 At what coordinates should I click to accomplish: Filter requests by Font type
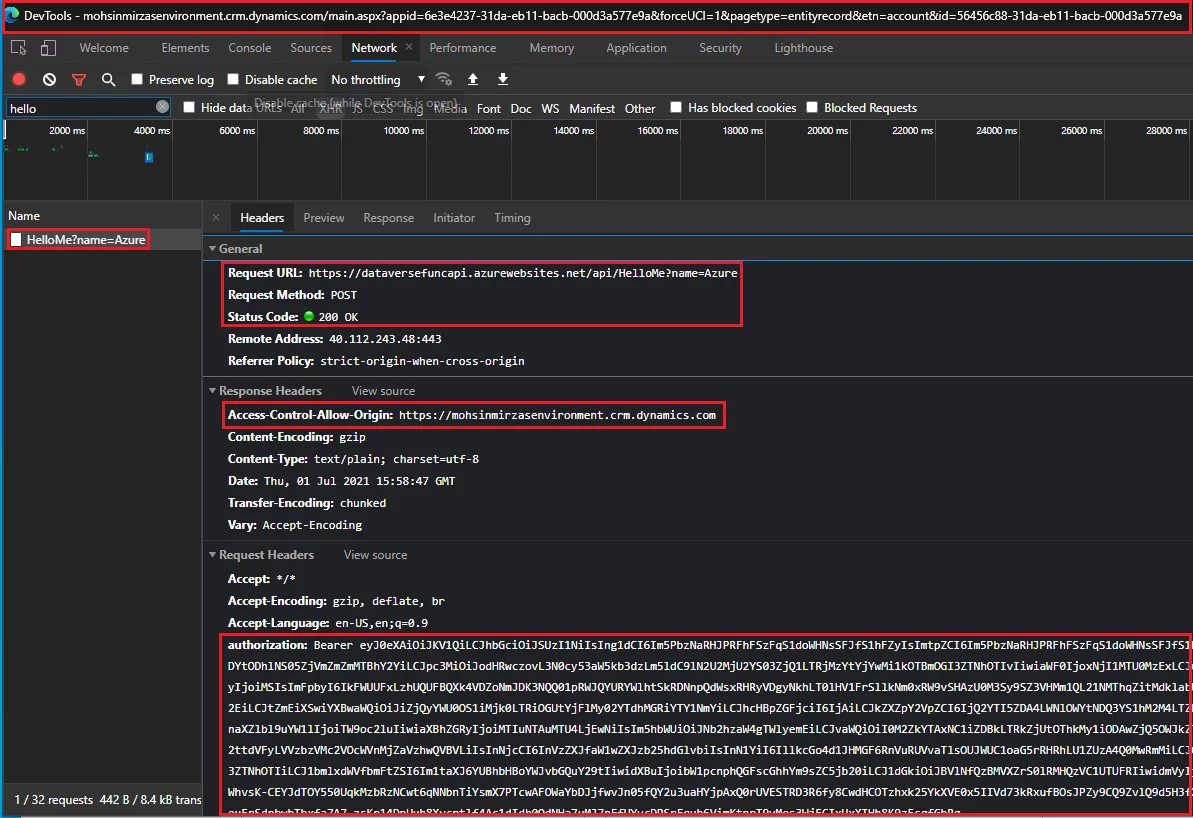(488, 108)
